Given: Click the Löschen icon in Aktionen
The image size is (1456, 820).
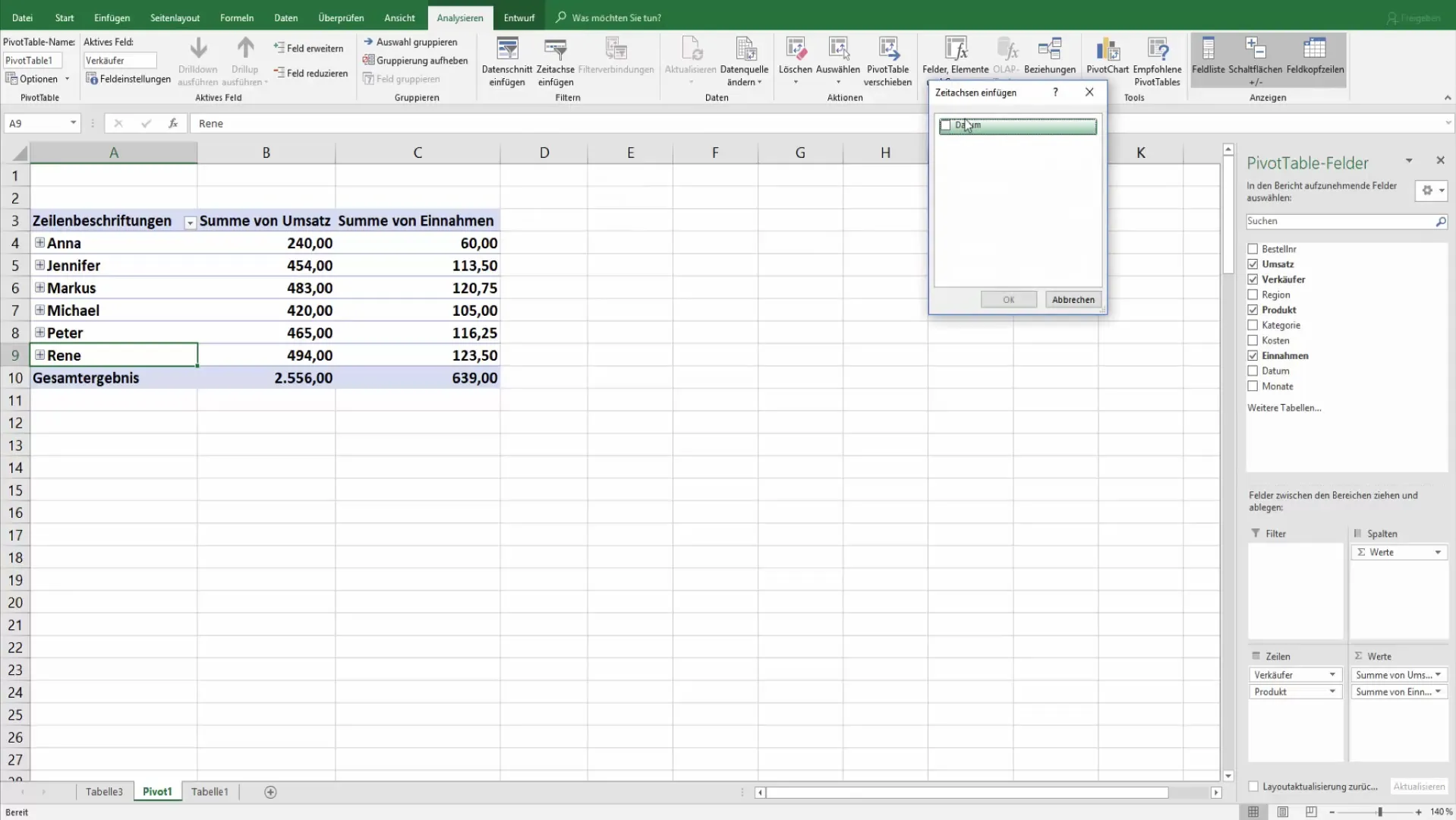Looking at the screenshot, I should click(795, 49).
